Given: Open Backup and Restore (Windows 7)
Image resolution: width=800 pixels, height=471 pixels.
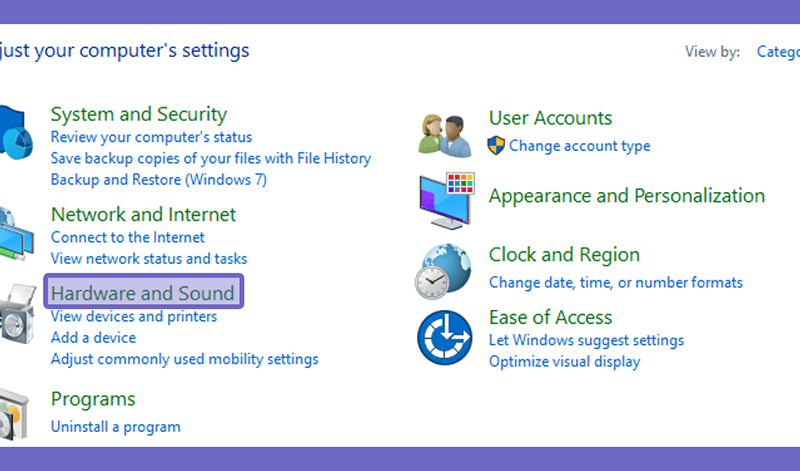Looking at the screenshot, I should tap(159, 180).
